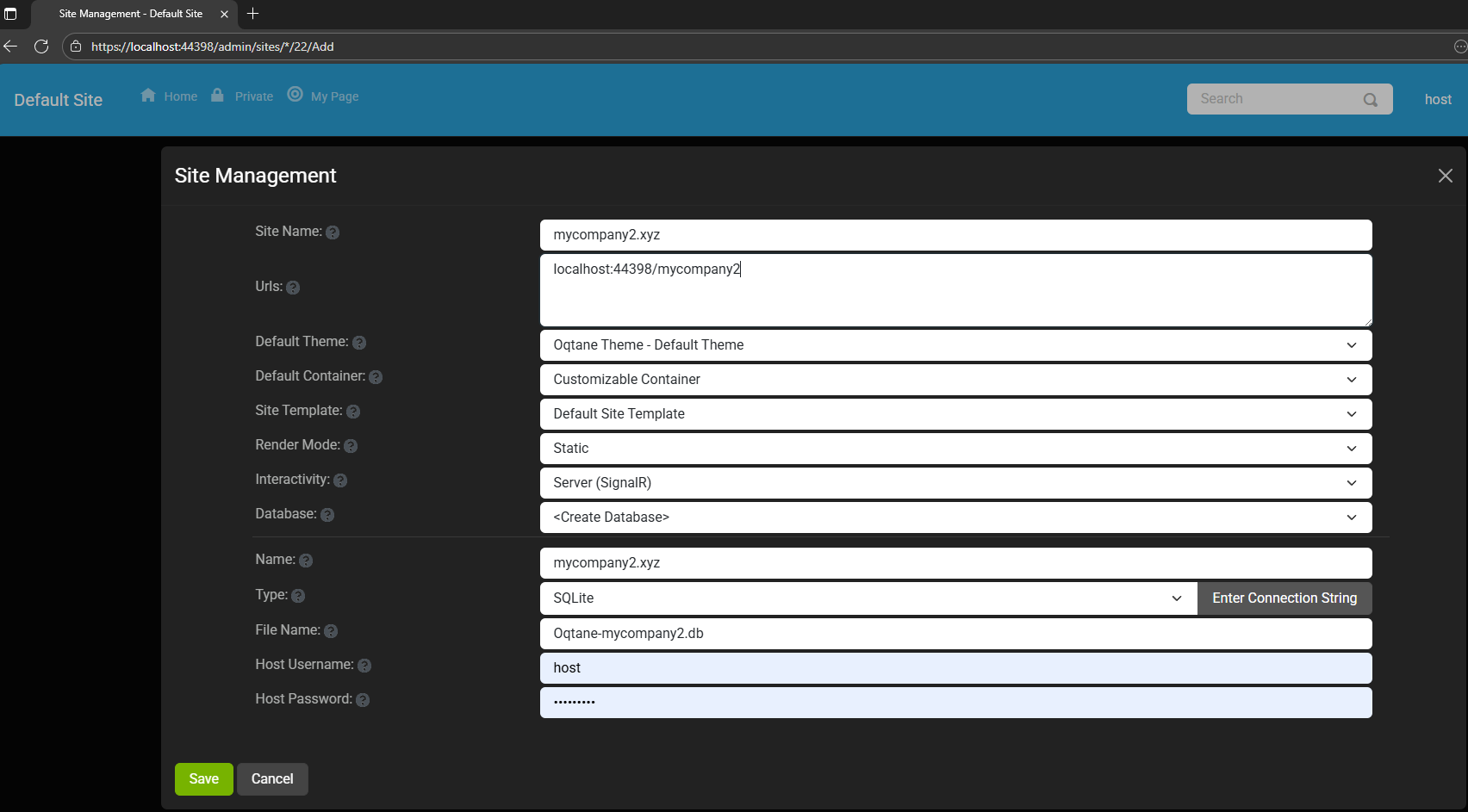Click the help icon beside Render Mode
This screenshot has height=812, width=1468.
coord(351,446)
